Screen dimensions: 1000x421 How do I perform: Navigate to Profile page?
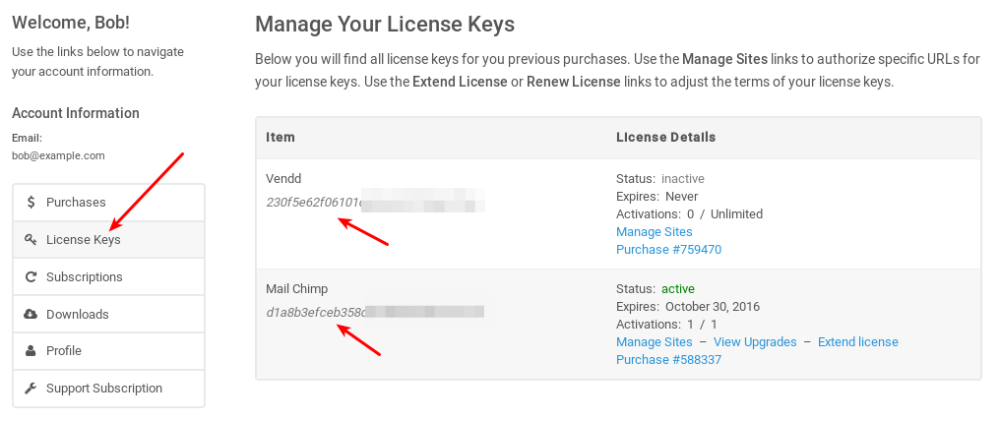point(64,351)
